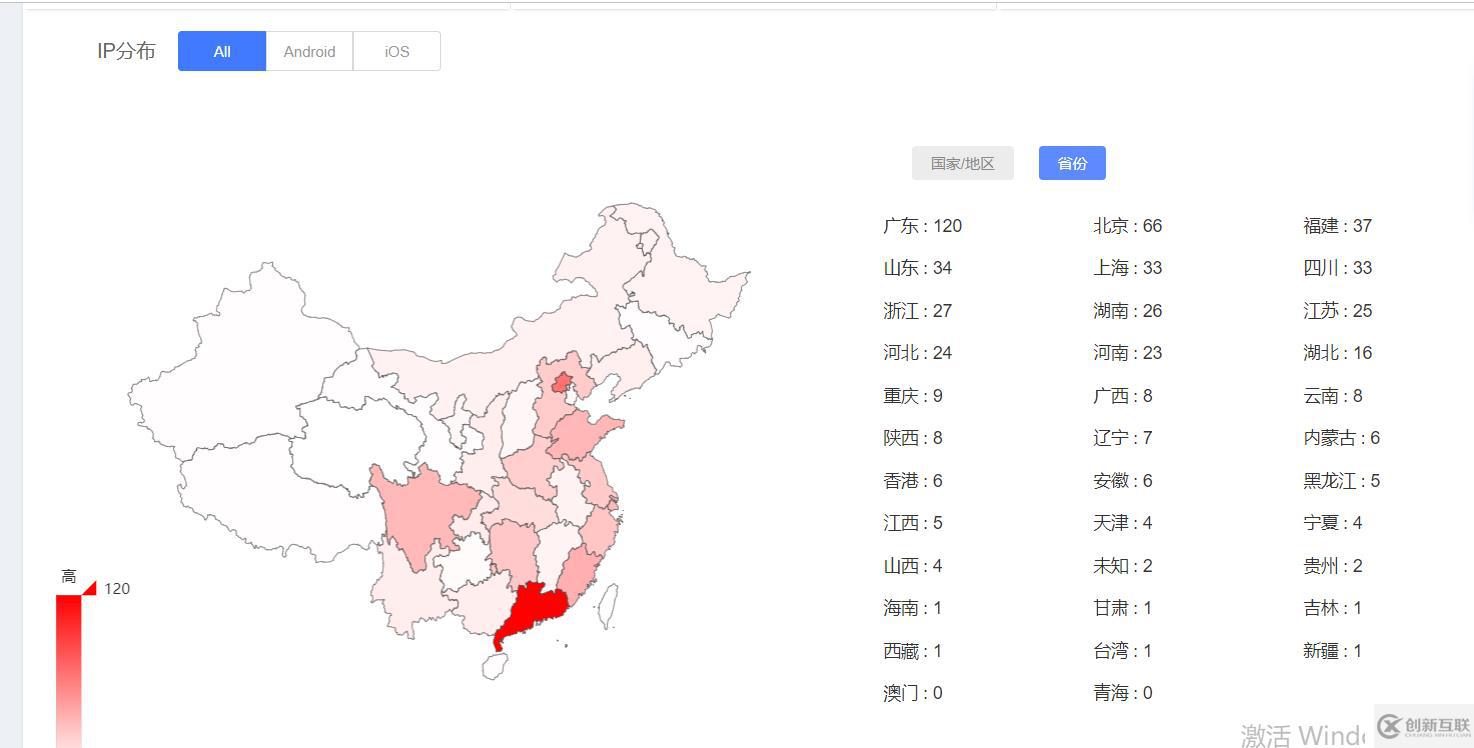The image size is (1474, 748).
Task: Click the text 上海 : 33
Action: point(1127,268)
